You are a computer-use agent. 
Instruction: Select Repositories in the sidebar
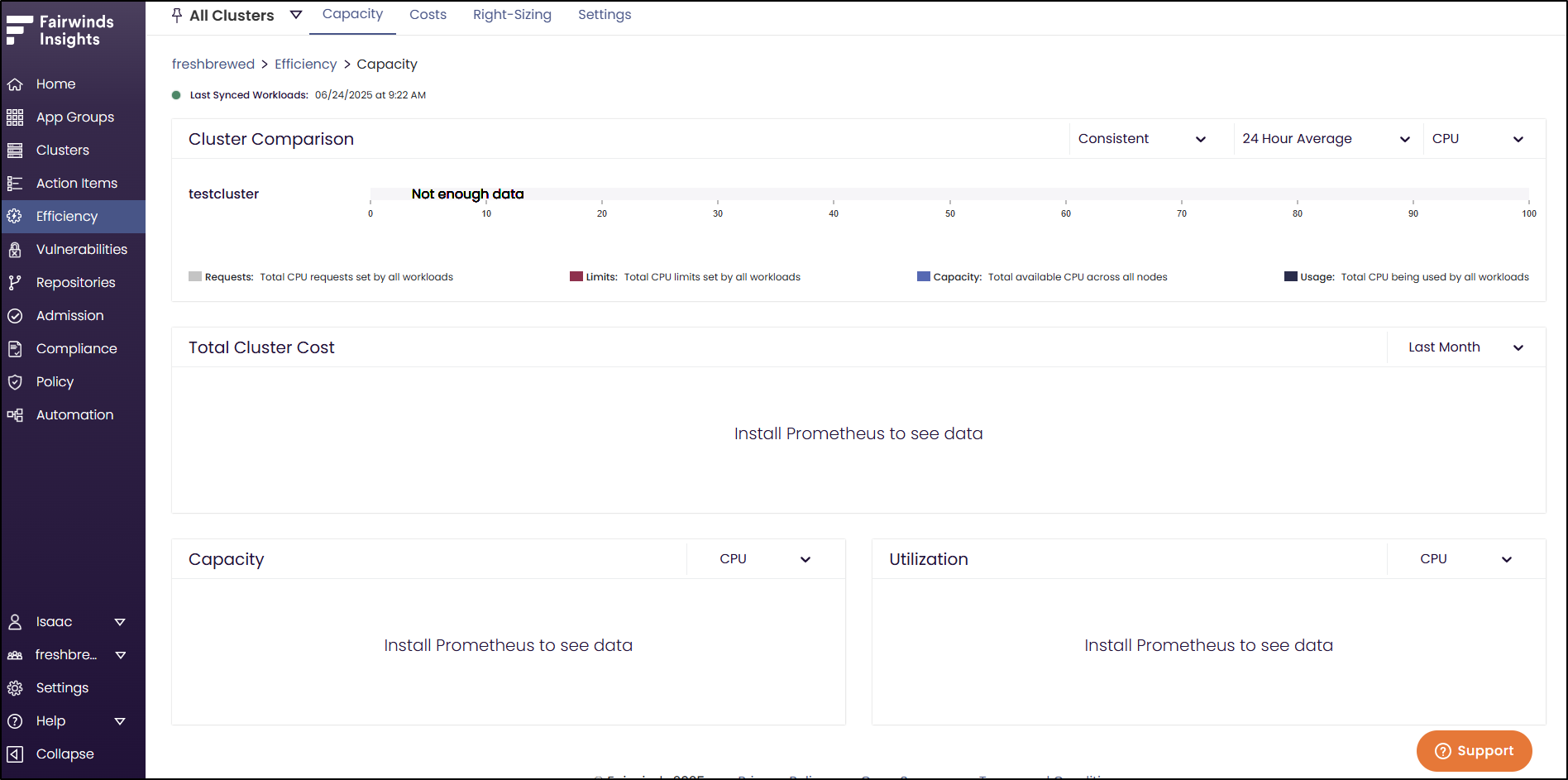click(73, 283)
